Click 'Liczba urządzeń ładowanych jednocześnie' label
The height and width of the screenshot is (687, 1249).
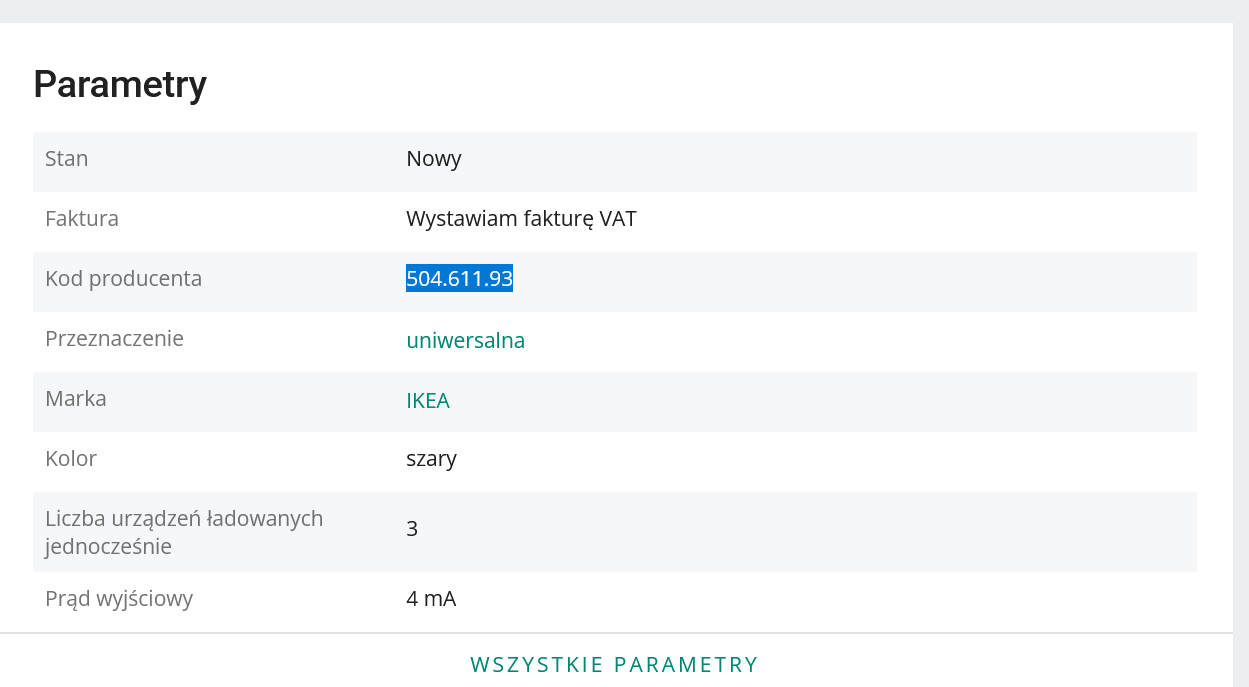[x=184, y=532]
